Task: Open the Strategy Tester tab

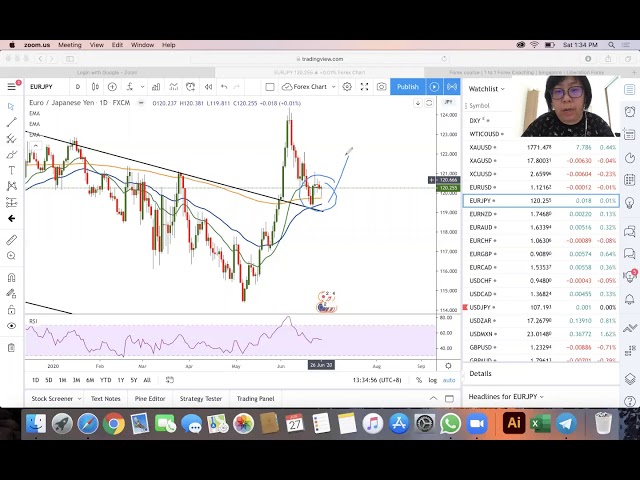Action: (x=200, y=399)
